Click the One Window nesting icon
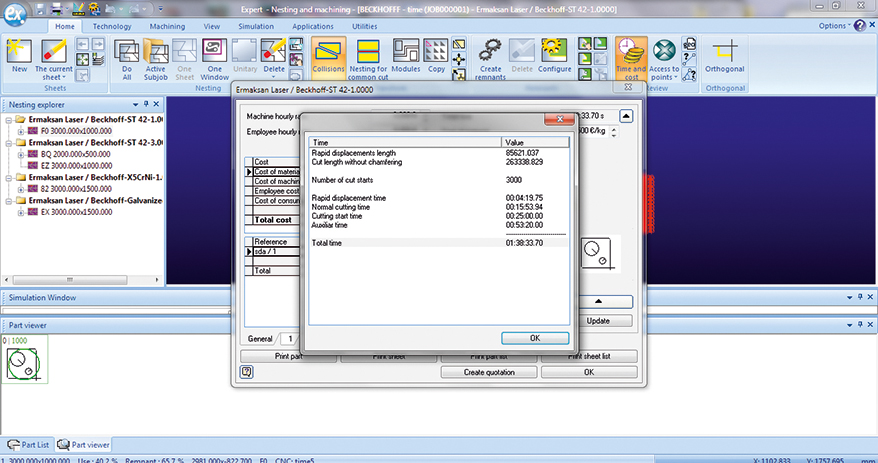The width and height of the screenshot is (878, 463). pos(214,54)
